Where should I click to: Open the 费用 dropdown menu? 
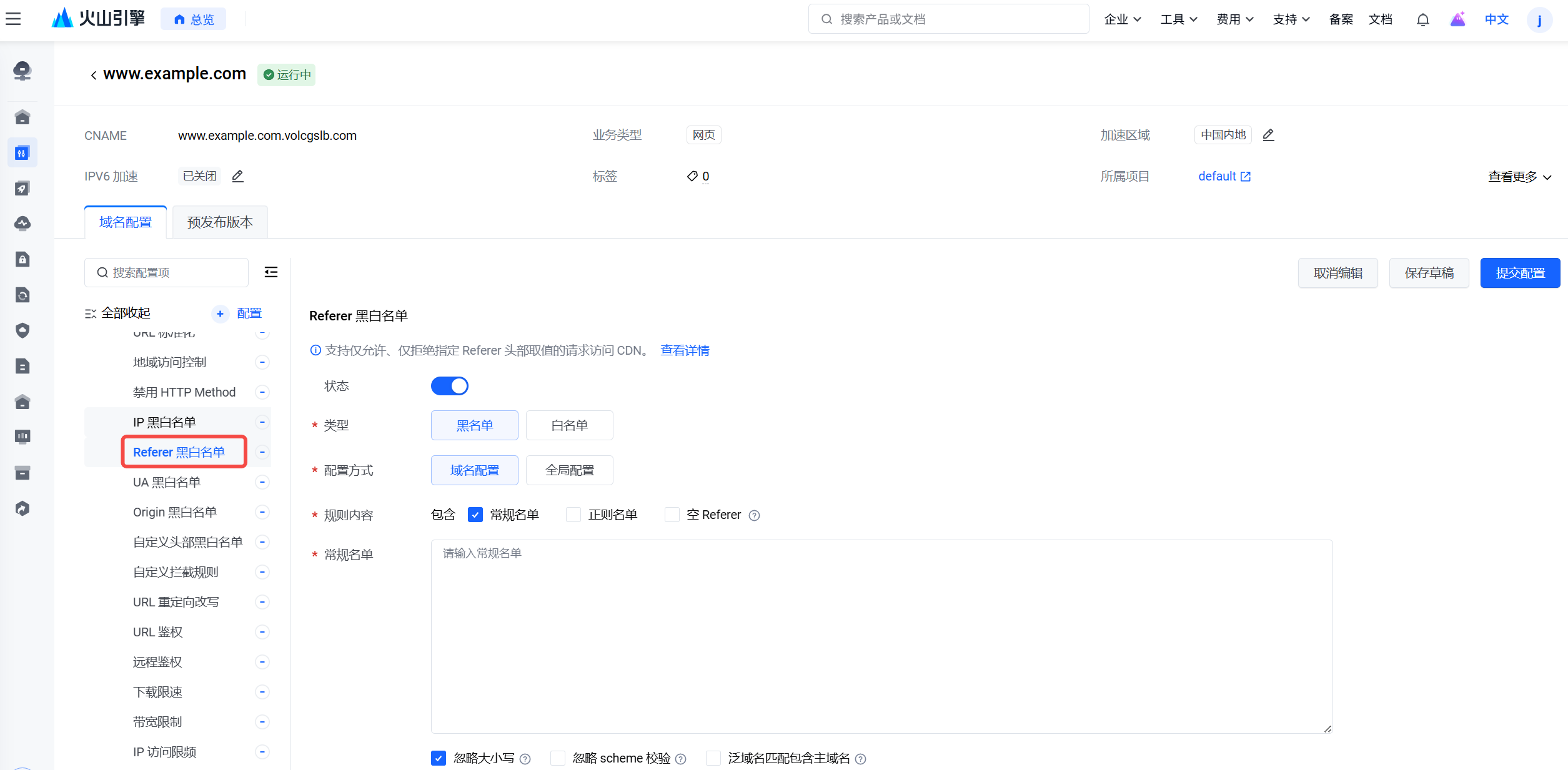(1234, 19)
